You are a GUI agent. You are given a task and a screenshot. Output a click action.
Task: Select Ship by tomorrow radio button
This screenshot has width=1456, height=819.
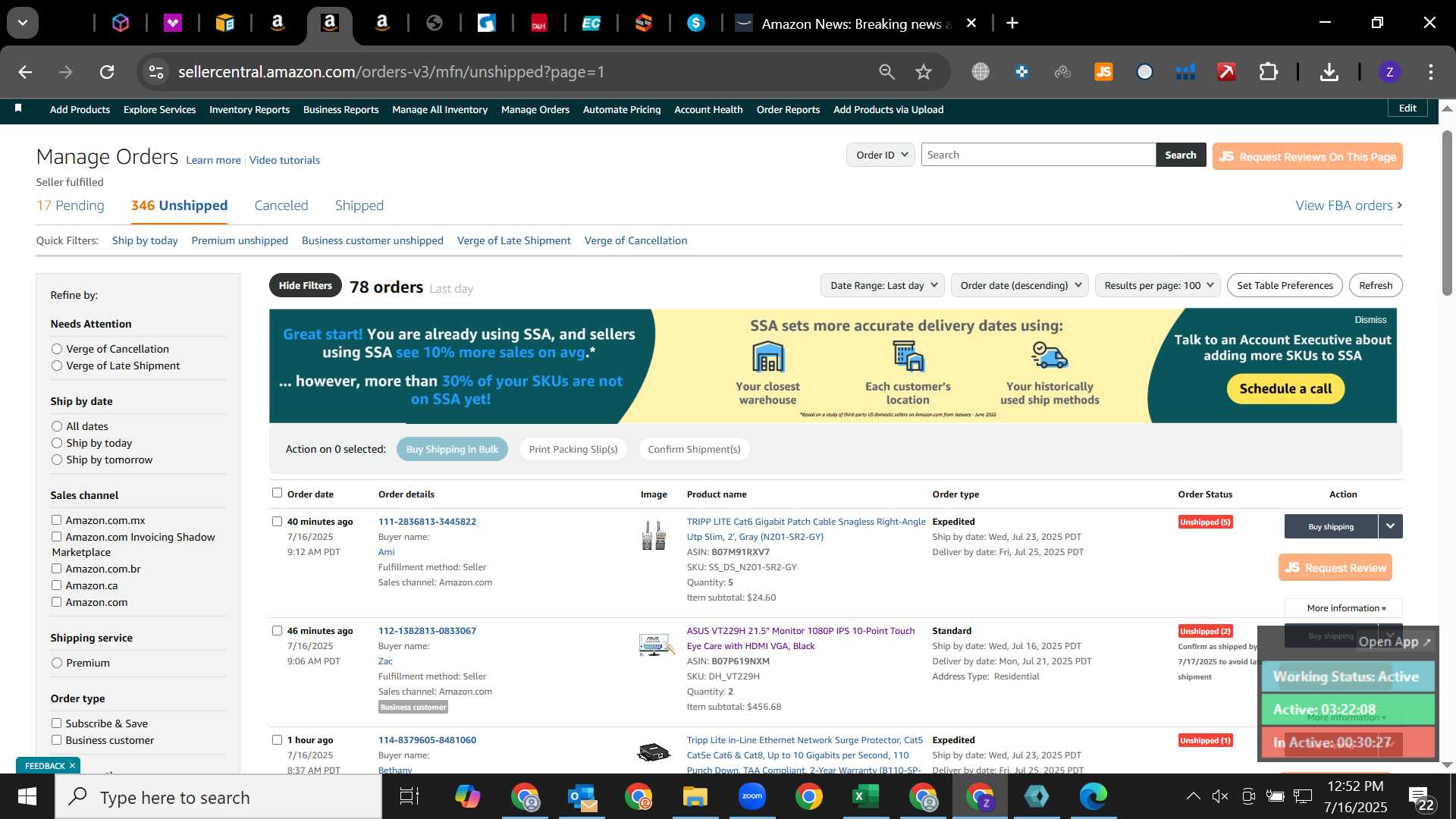pos(57,460)
